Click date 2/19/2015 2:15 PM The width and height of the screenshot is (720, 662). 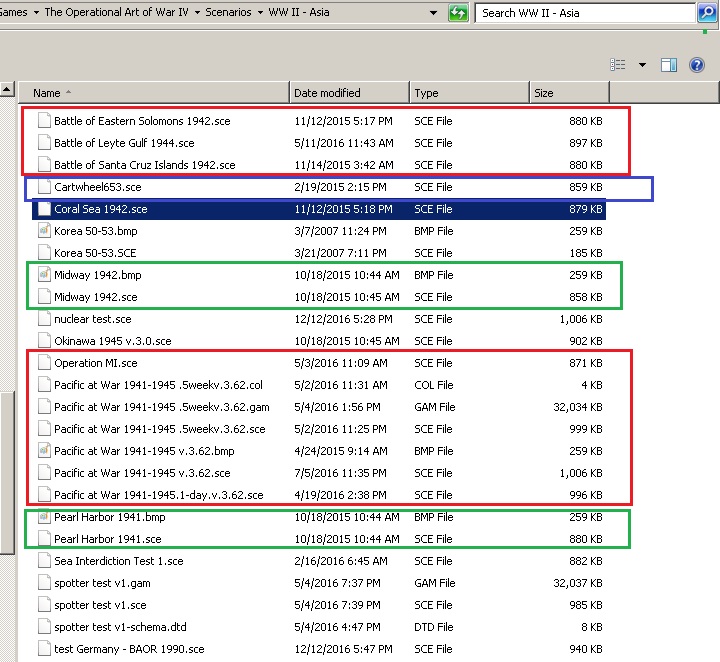[x=340, y=187]
